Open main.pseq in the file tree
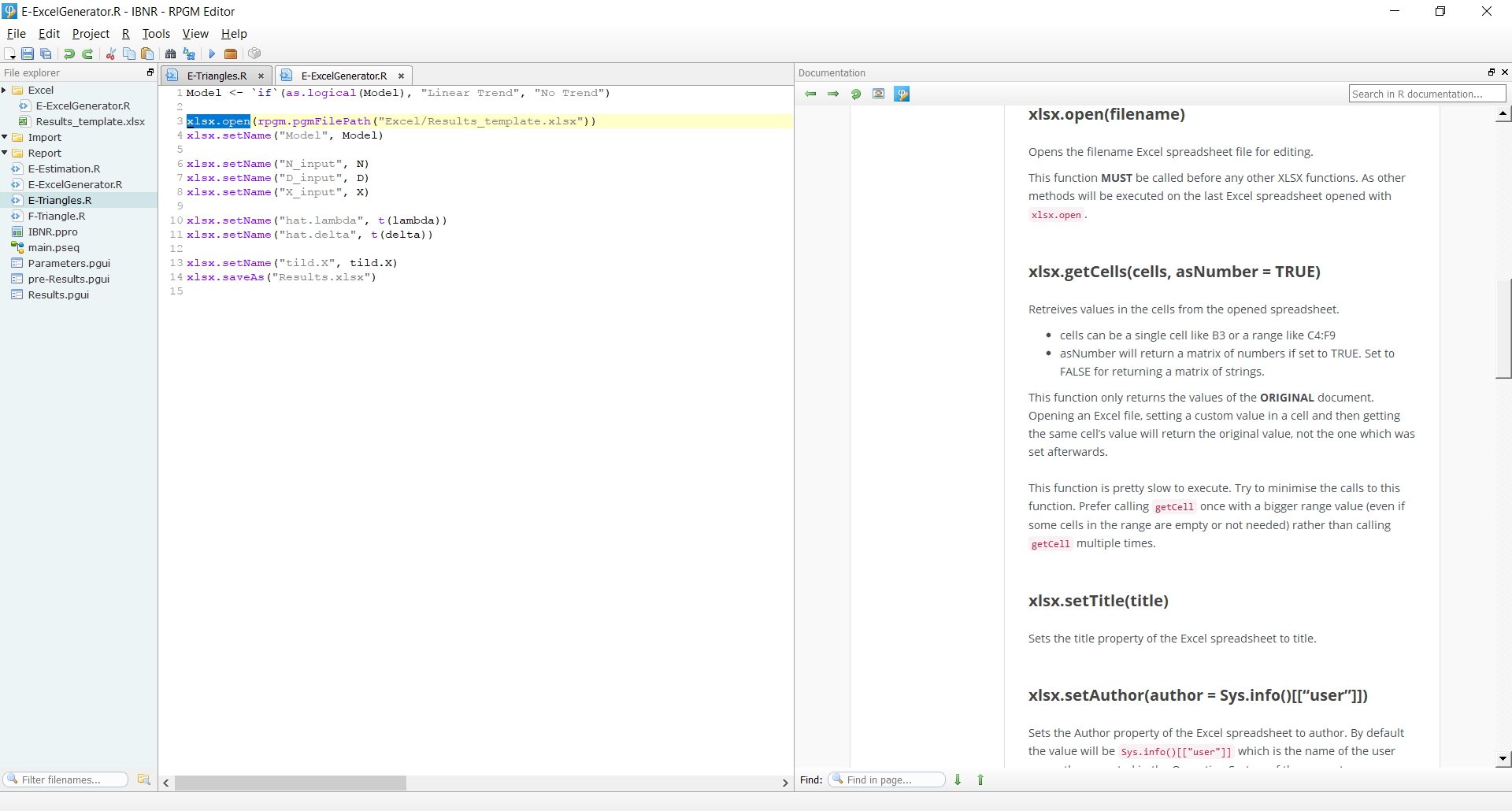The width and height of the screenshot is (1512, 811). pyautogui.click(x=54, y=247)
